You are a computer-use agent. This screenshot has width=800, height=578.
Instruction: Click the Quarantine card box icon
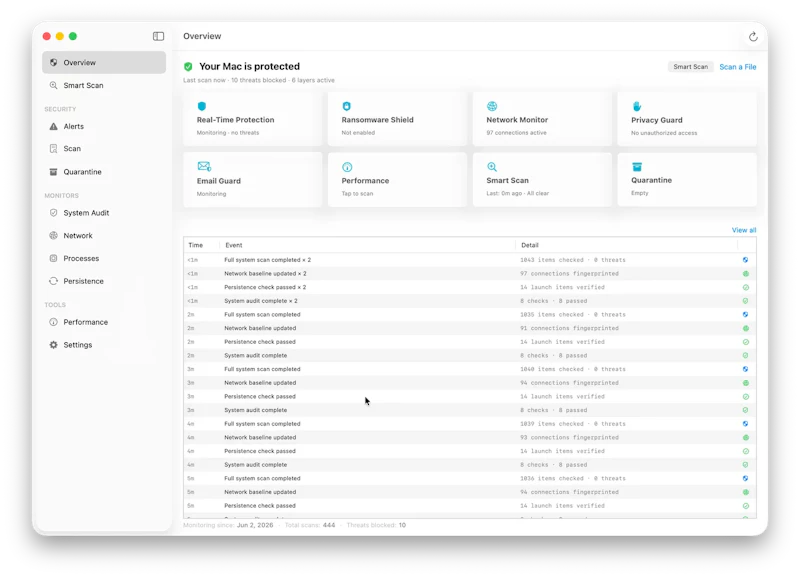(x=637, y=167)
